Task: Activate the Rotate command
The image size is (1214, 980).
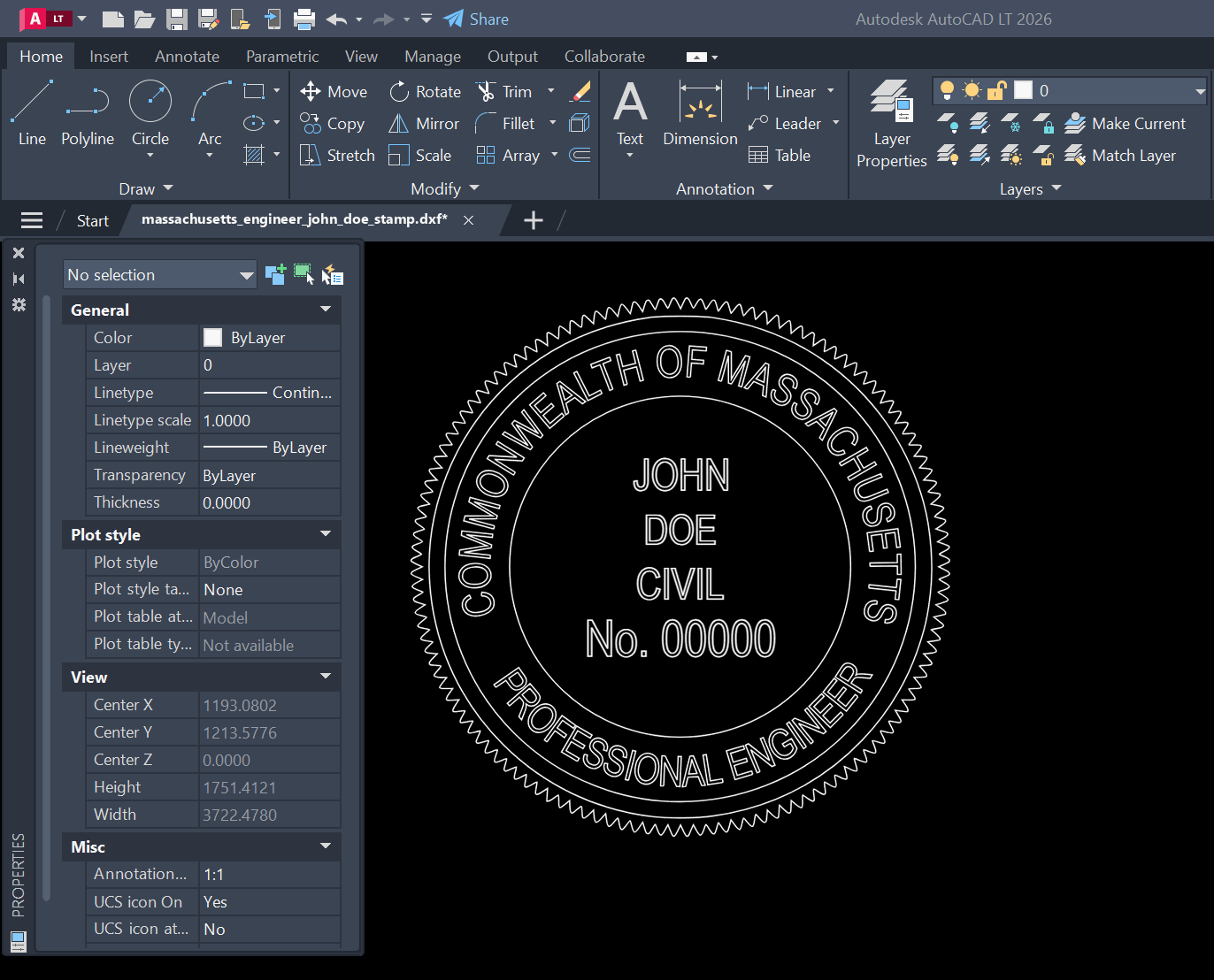Action: tap(425, 92)
